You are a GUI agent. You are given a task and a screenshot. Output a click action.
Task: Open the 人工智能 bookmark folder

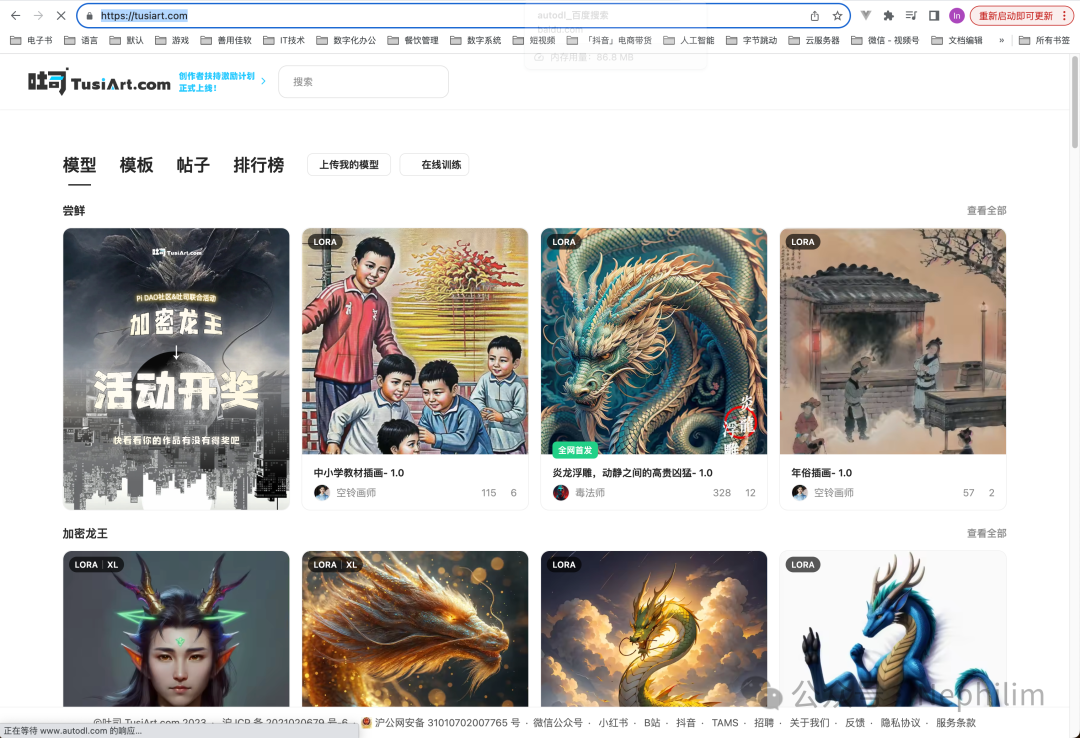pos(689,40)
